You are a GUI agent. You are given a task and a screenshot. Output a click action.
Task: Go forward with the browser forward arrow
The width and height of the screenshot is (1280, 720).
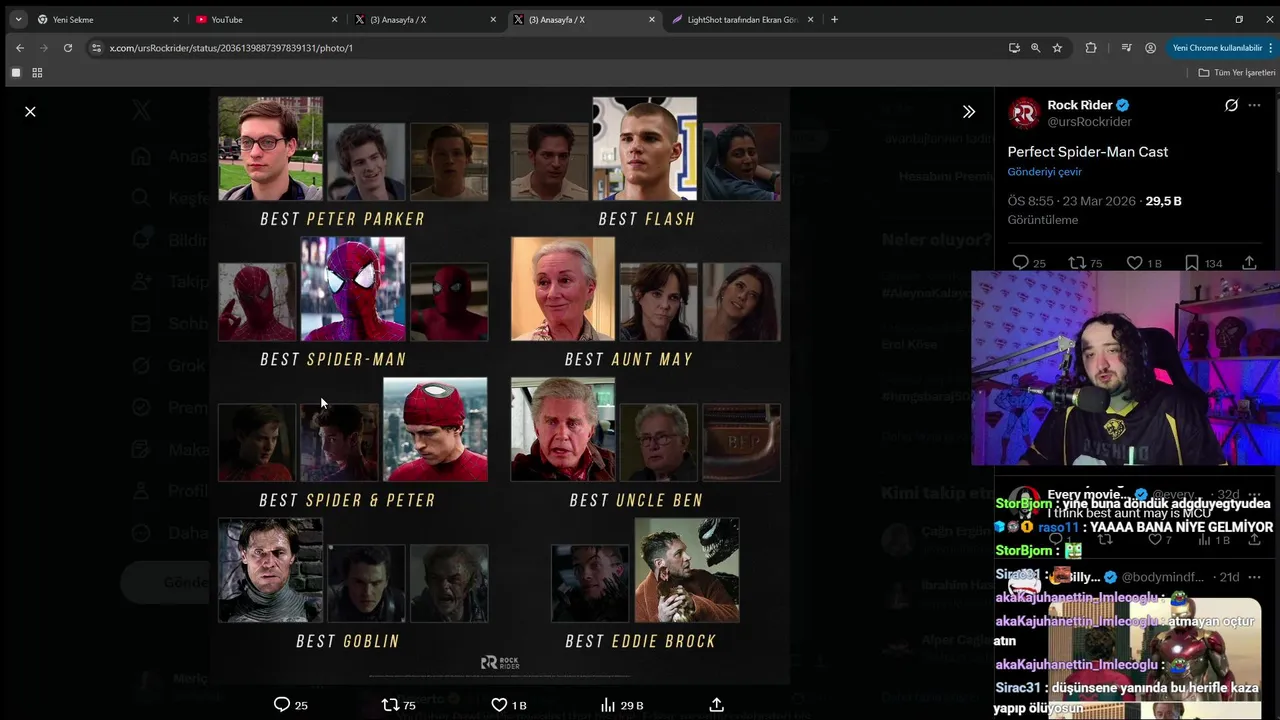pyautogui.click(x=44, y=47)
